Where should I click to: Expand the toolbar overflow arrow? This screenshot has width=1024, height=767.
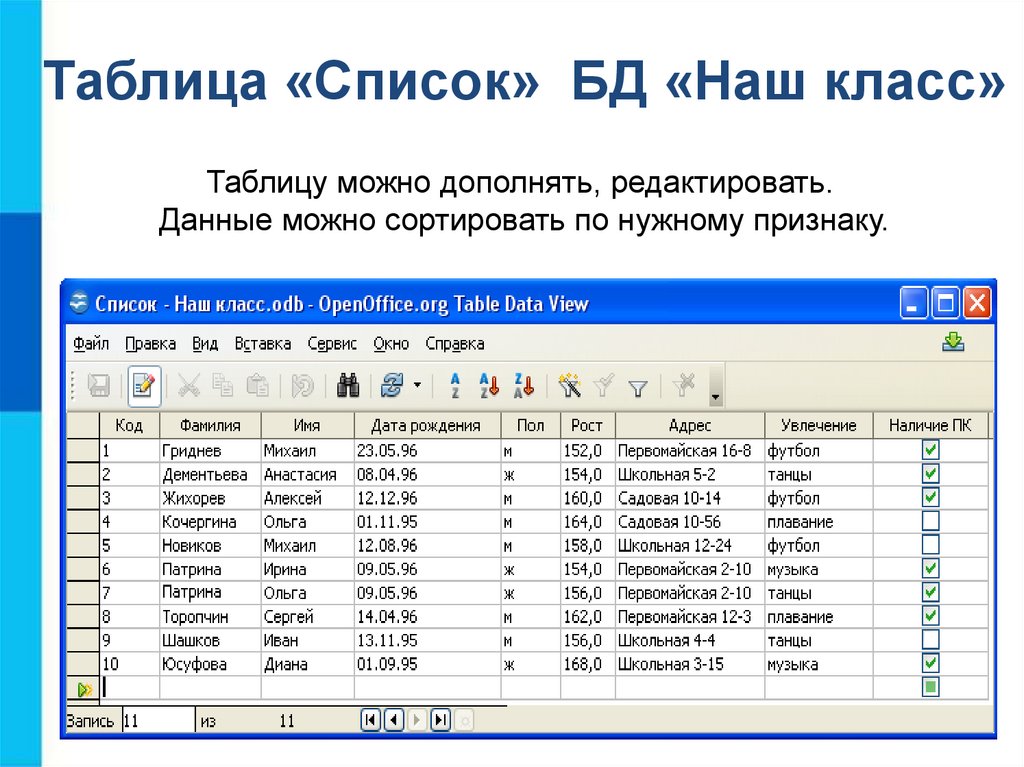(715, 397)
